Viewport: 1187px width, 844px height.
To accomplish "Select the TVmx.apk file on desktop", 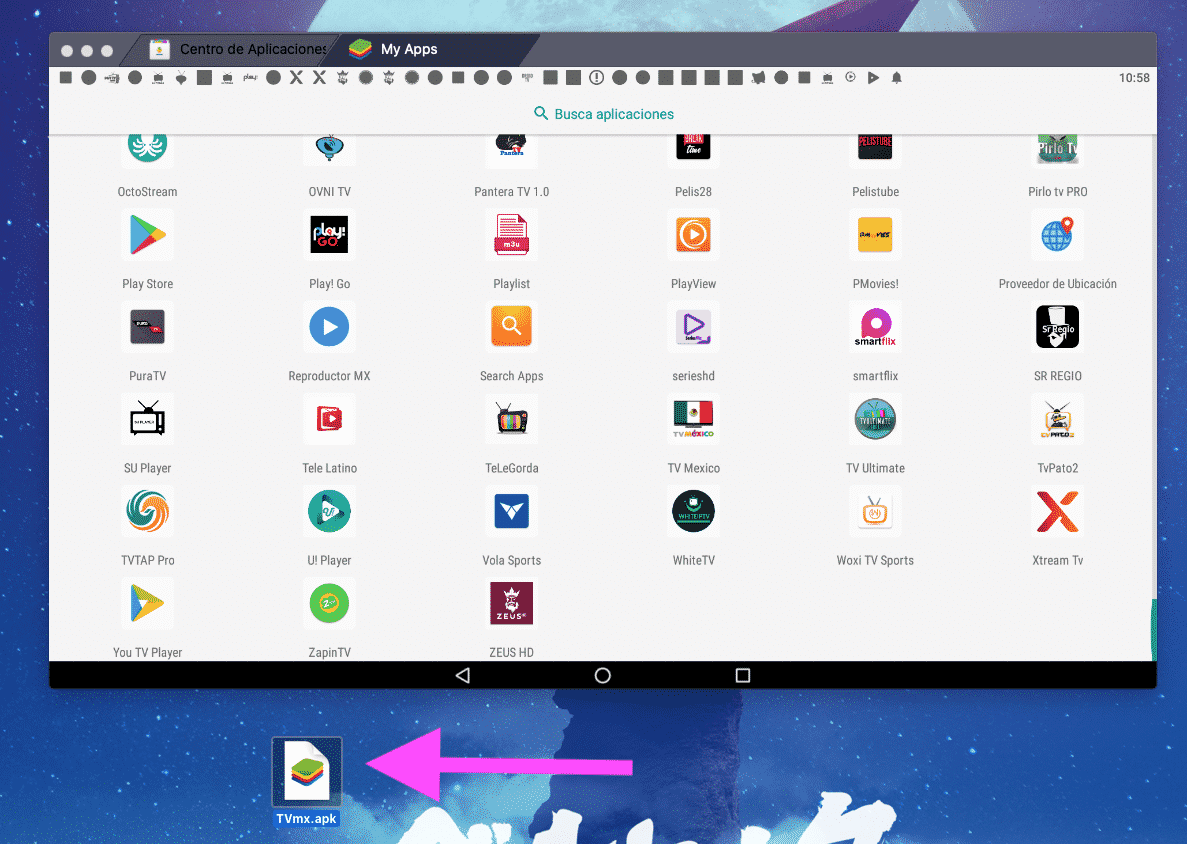I will [x=307, y=782].
